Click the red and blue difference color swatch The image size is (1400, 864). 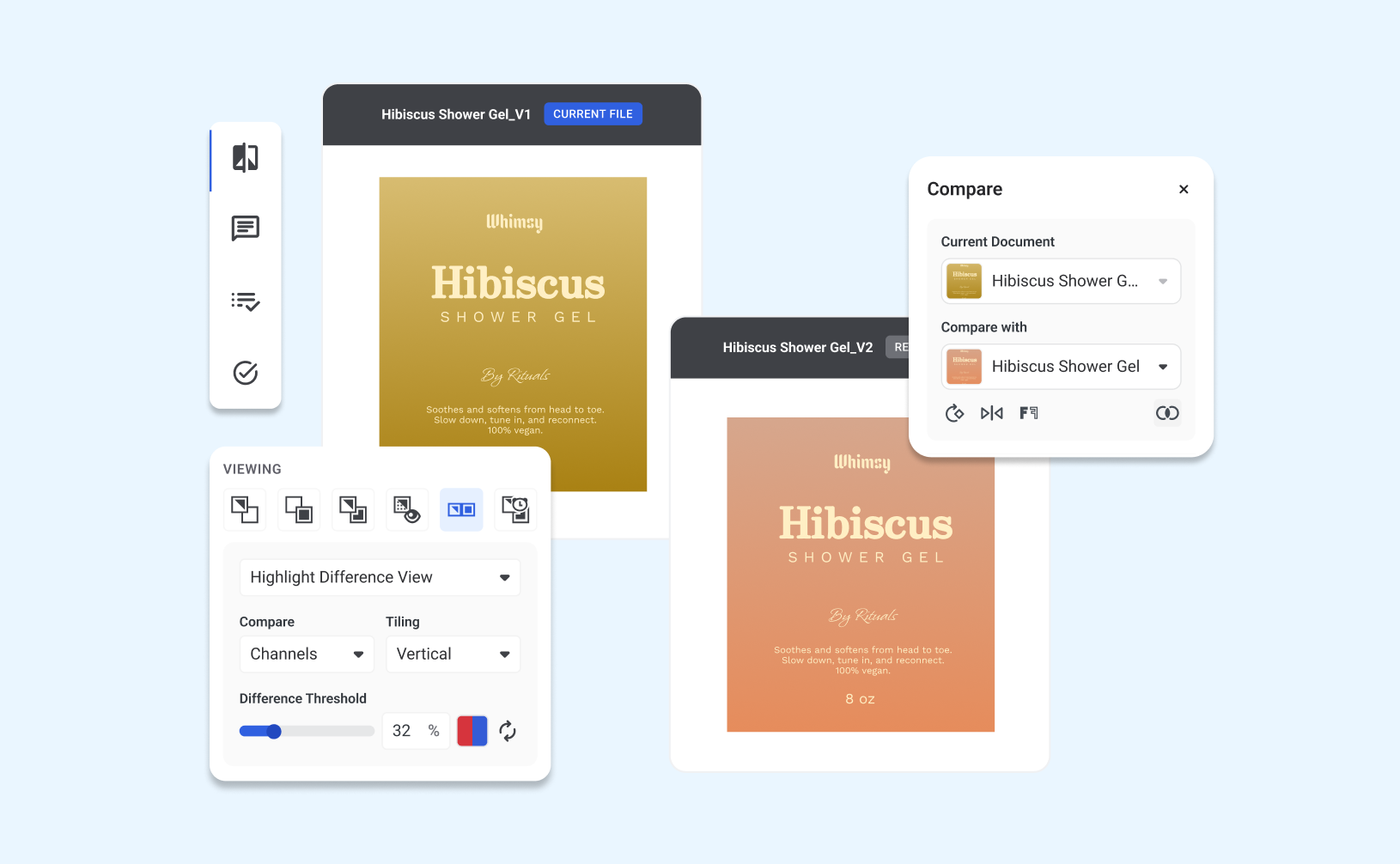[472, 731]
